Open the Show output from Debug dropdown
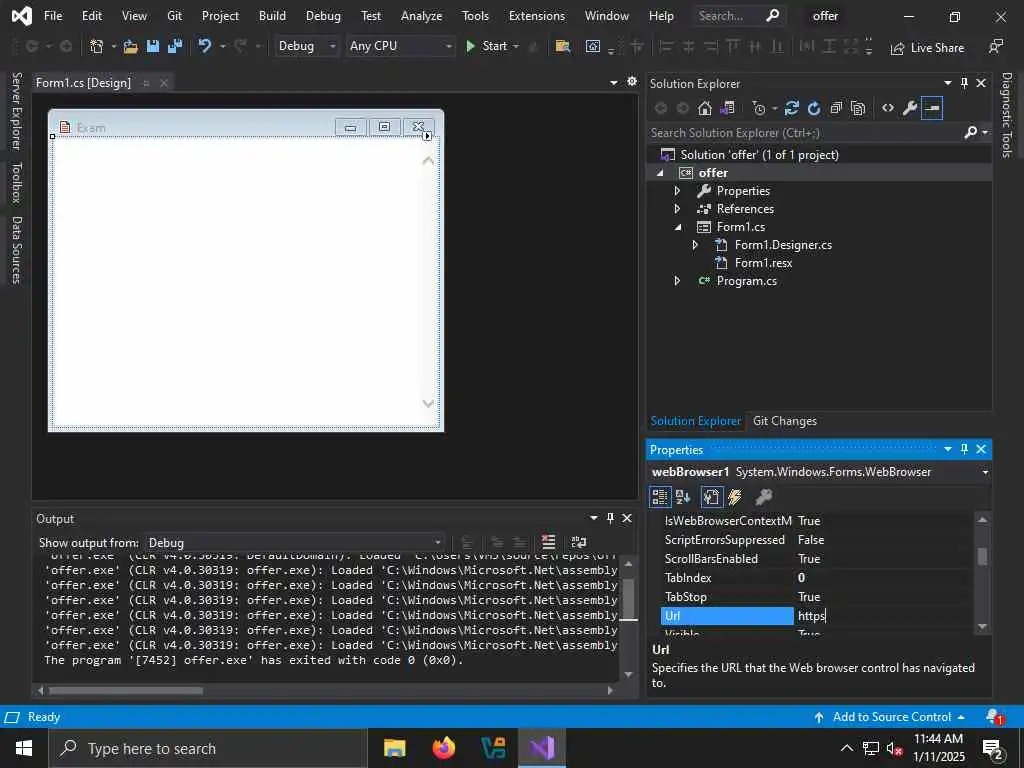 click(294, 543)
